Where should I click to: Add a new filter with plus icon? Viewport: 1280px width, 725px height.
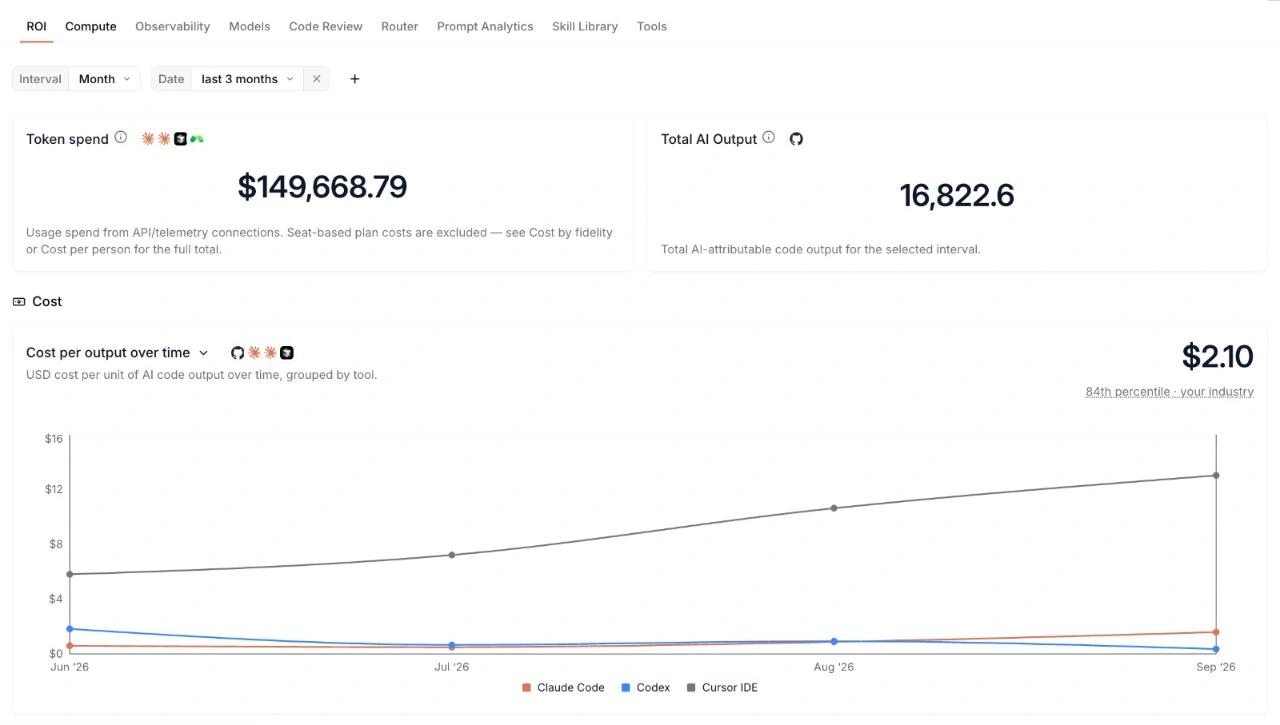[354, 79]
